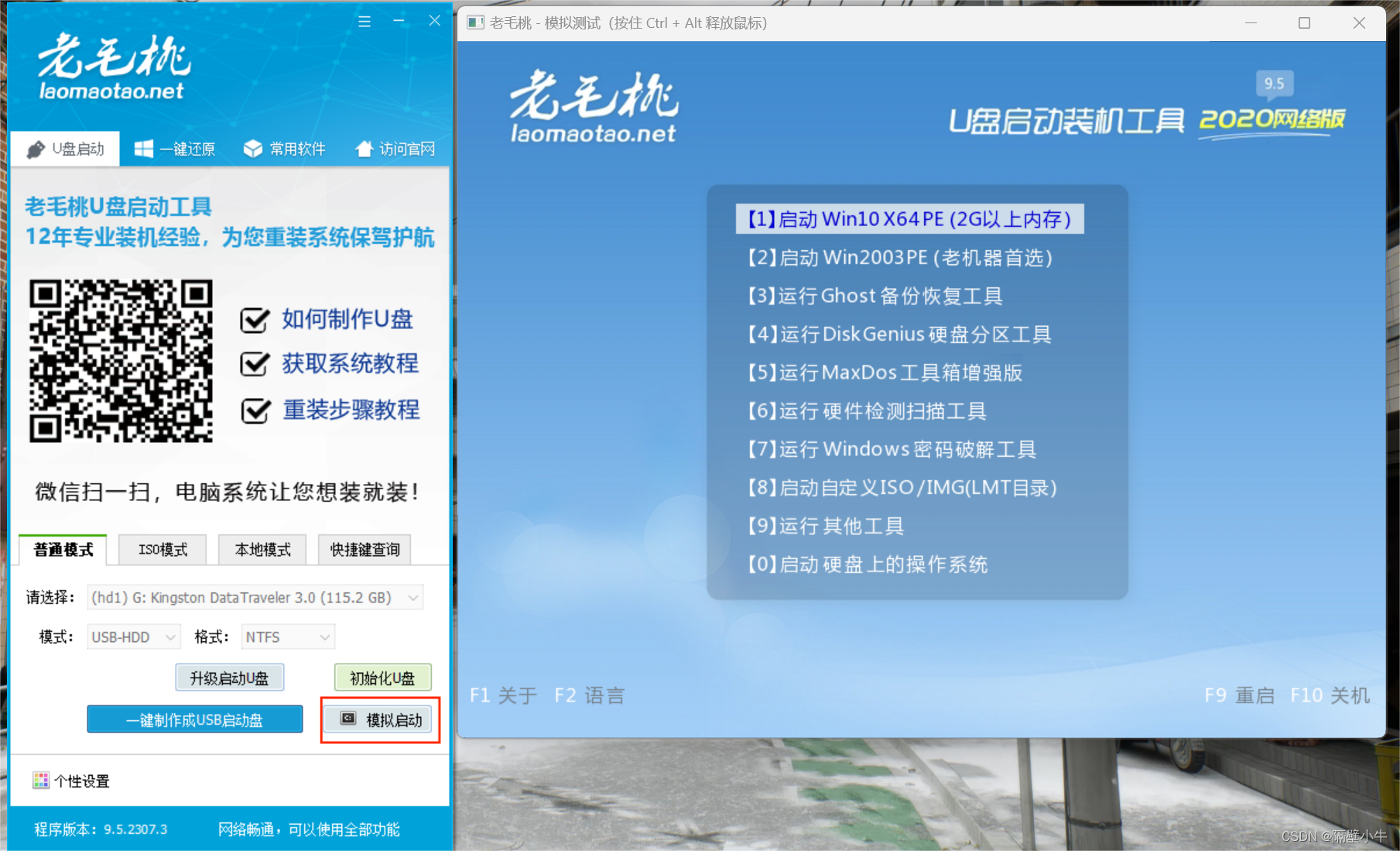Select boot entry 【8】启动自定义ISO/IMG
This screenshot has width=1400, height=851.
(x=902, y=487)
